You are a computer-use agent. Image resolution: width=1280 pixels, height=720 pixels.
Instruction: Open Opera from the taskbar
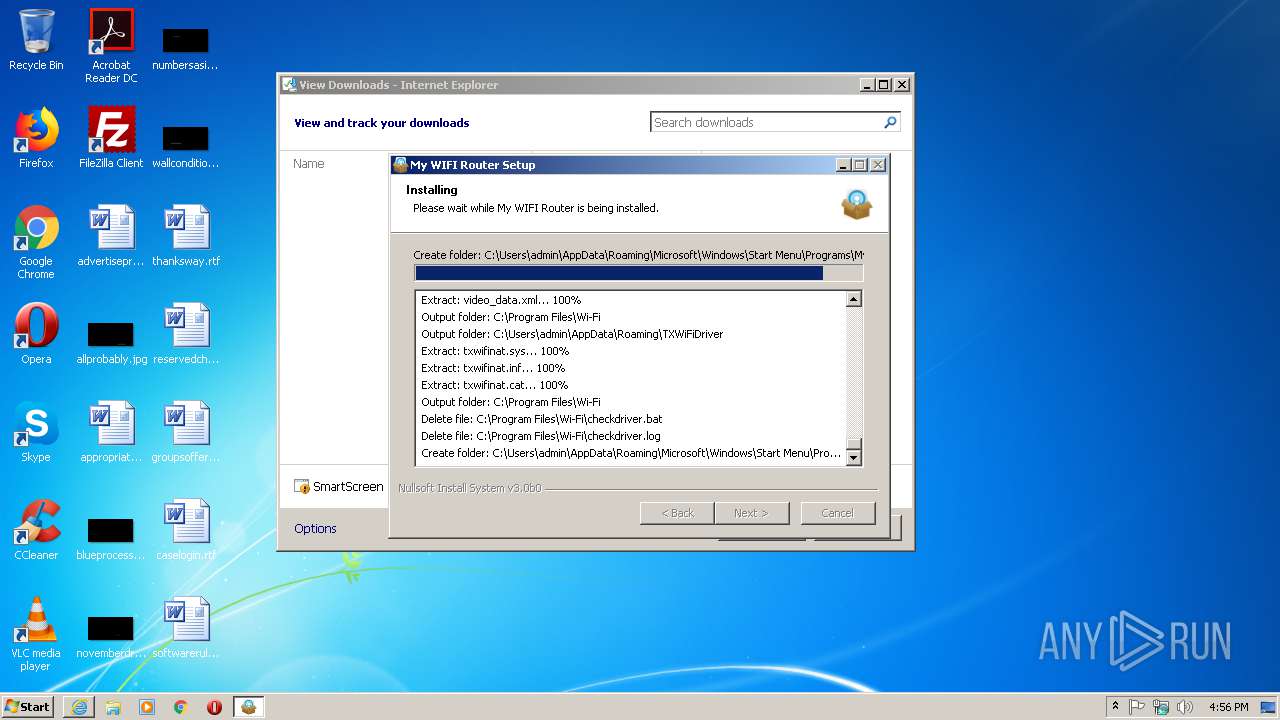tap(214, 707)
